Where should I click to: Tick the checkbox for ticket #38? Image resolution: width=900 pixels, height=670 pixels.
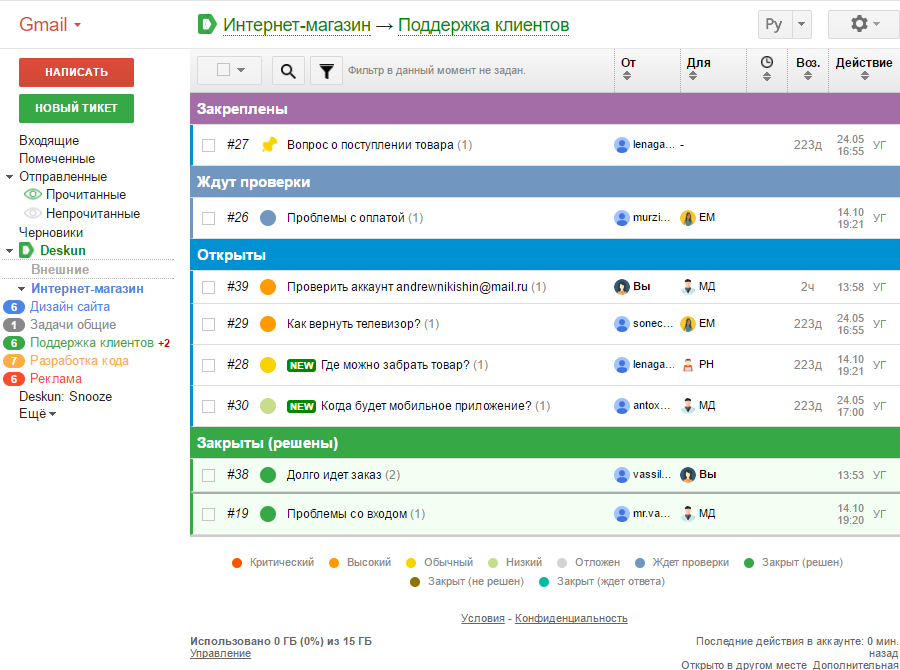(208, 474)
